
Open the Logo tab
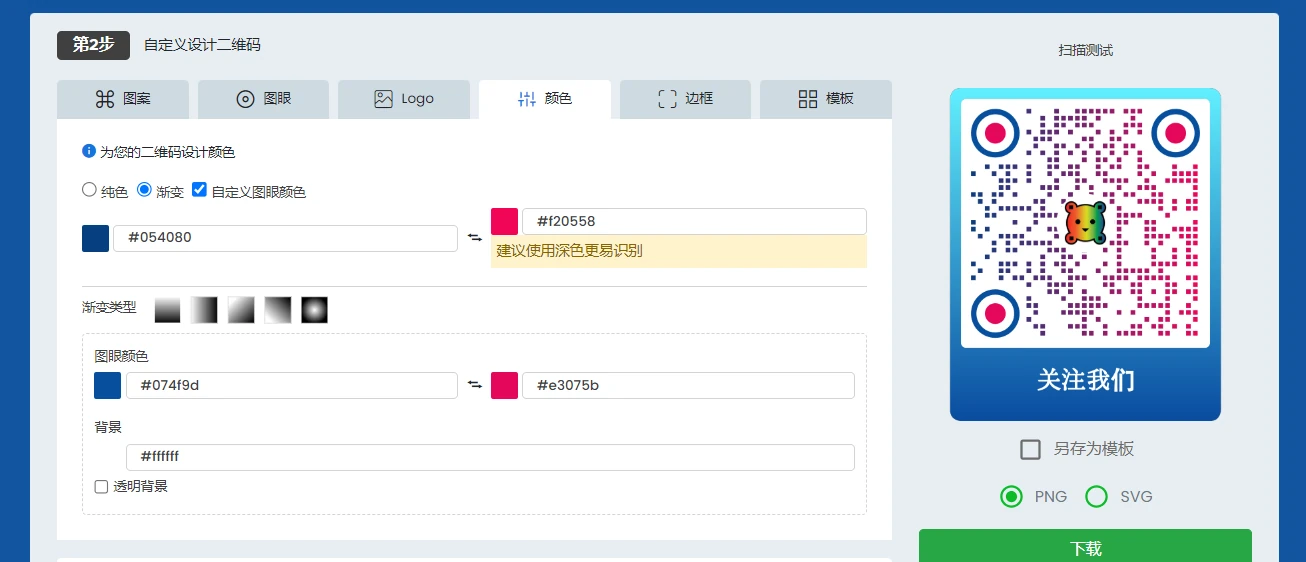(404, 99)
